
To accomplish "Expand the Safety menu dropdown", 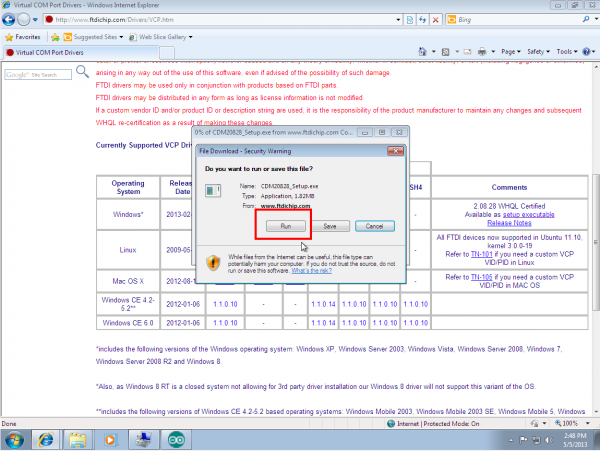I will click(540, 51).
